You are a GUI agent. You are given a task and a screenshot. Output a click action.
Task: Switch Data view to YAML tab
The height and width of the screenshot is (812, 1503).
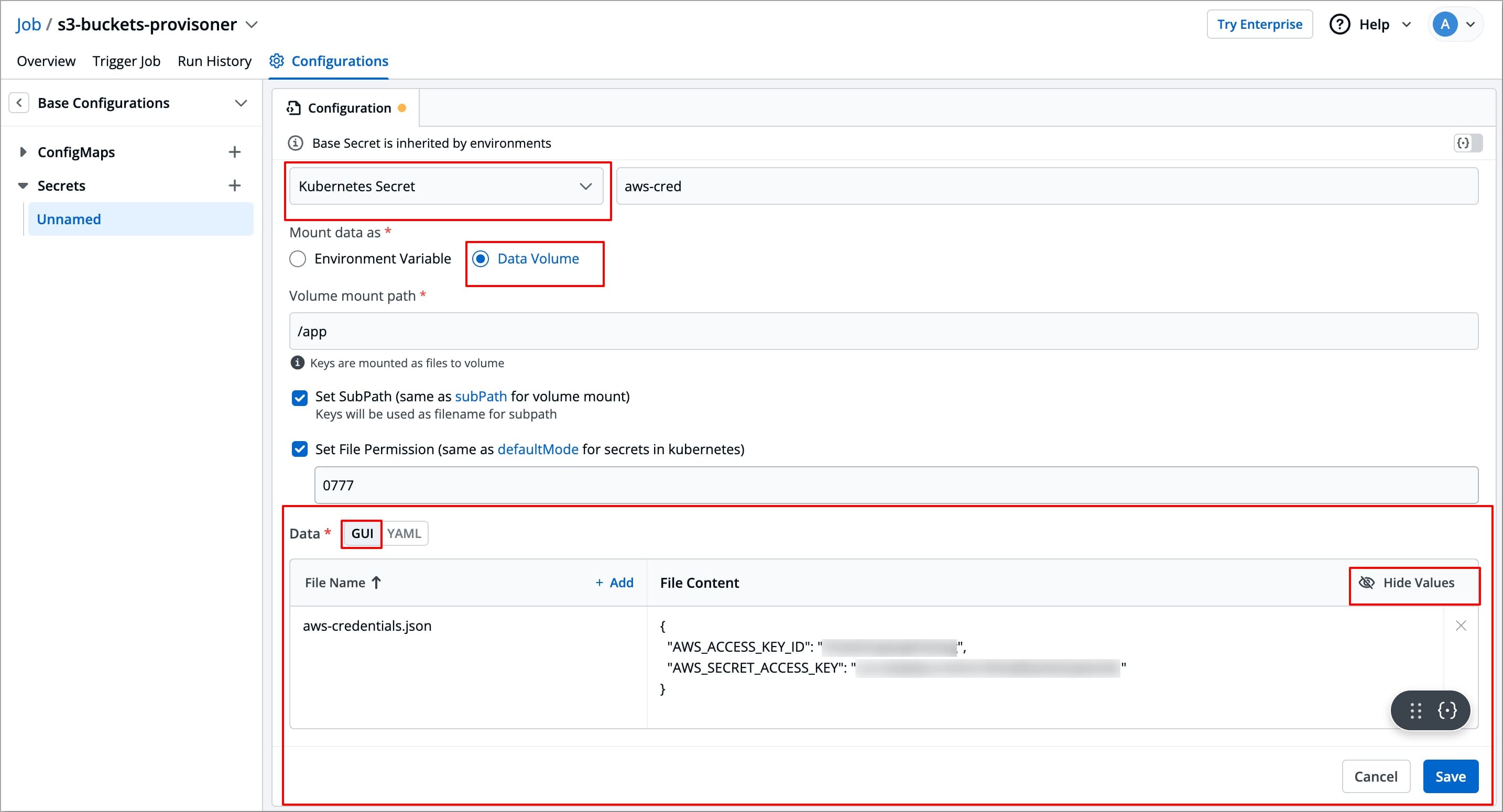(x=404, y=534)
